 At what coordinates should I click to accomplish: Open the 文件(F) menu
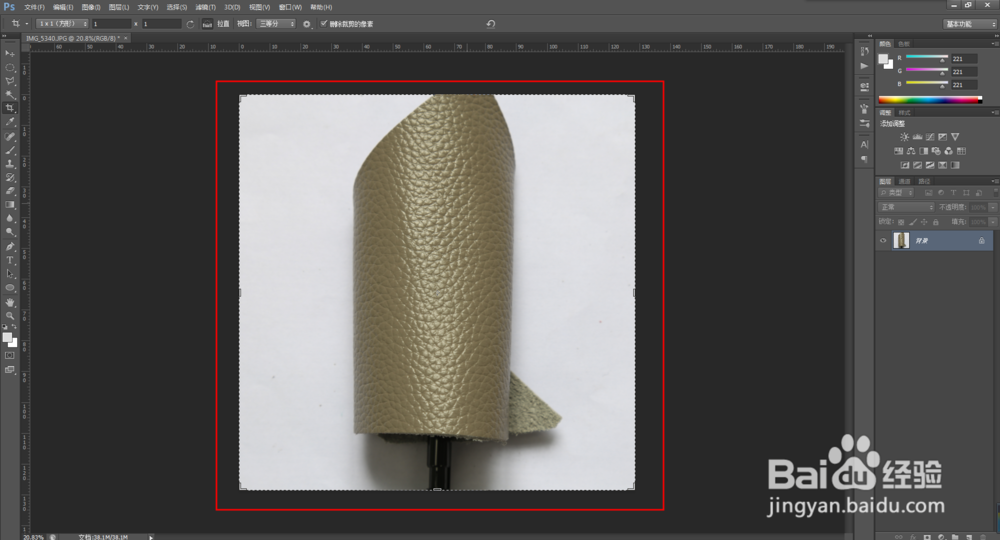(x=34, y=7)
